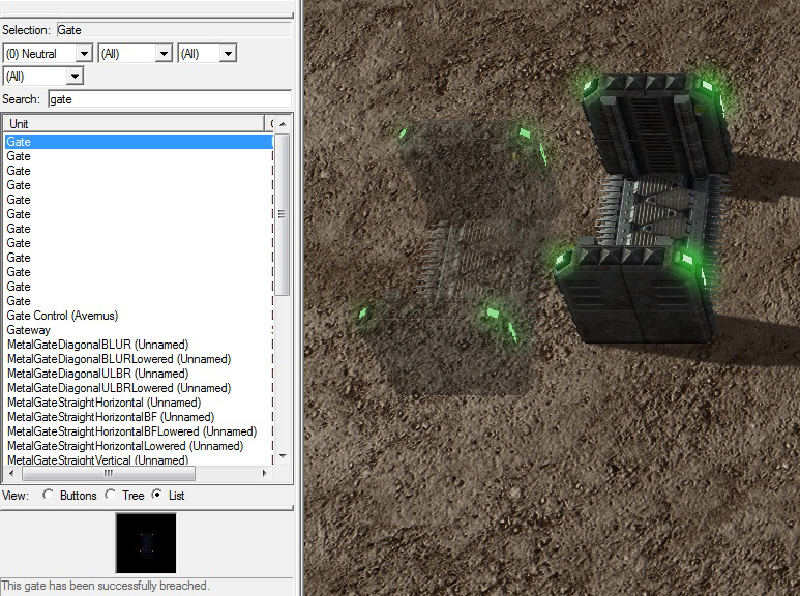Select MetalGateStraightHorizontalBFLowered (Unnamed)
This screenshot has height=596, width=800.
pos(132,432)
